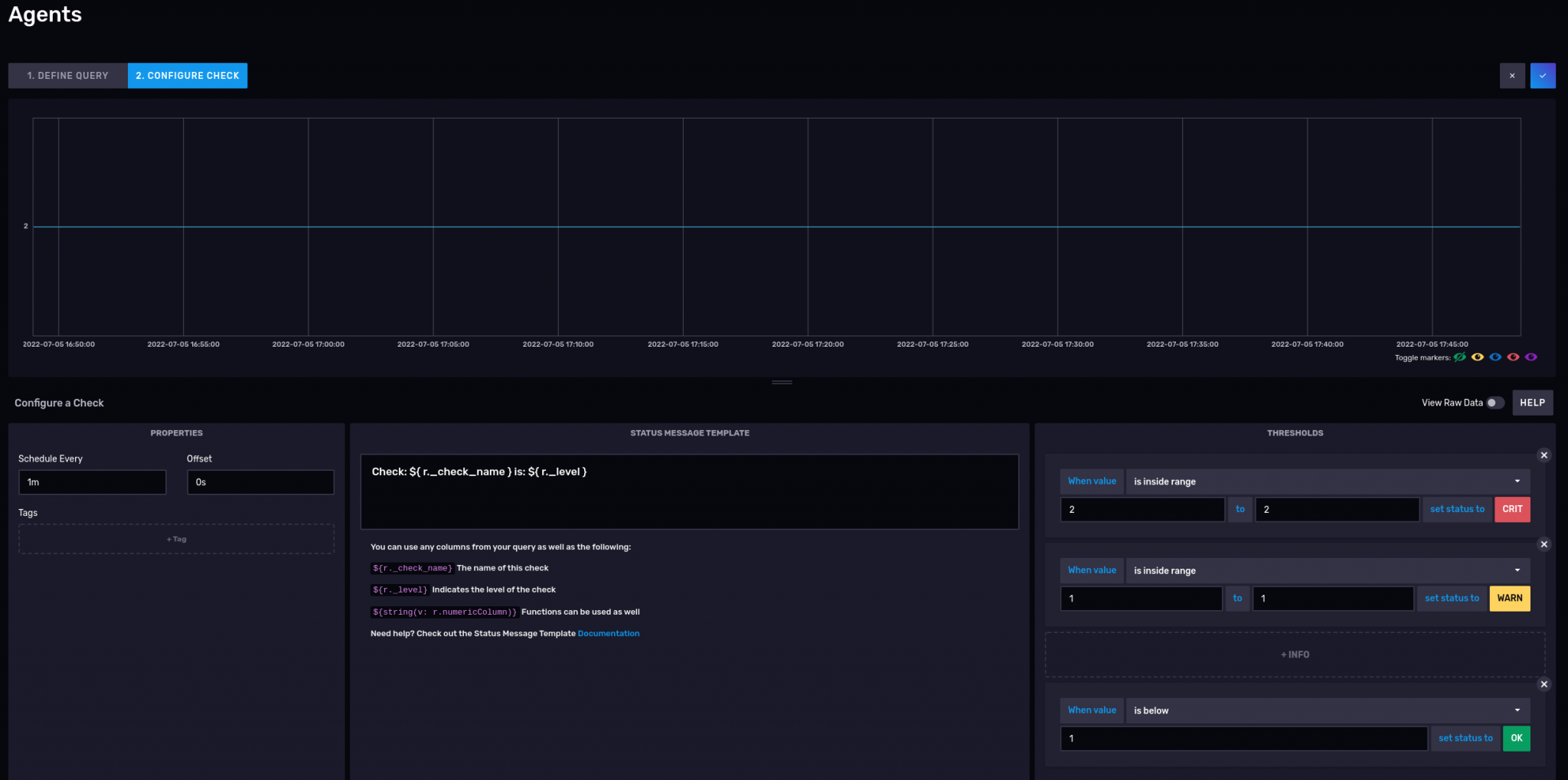The image size is (1568, 780).
Task: Toggle the green hidden-eye marker
Action: 1460,357
